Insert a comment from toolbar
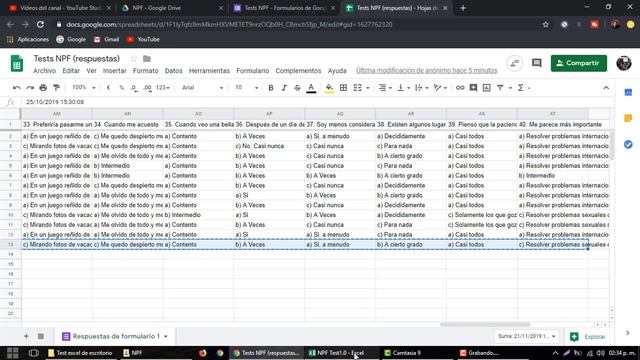This screenshot has width=640, height=360. point(473,88)
